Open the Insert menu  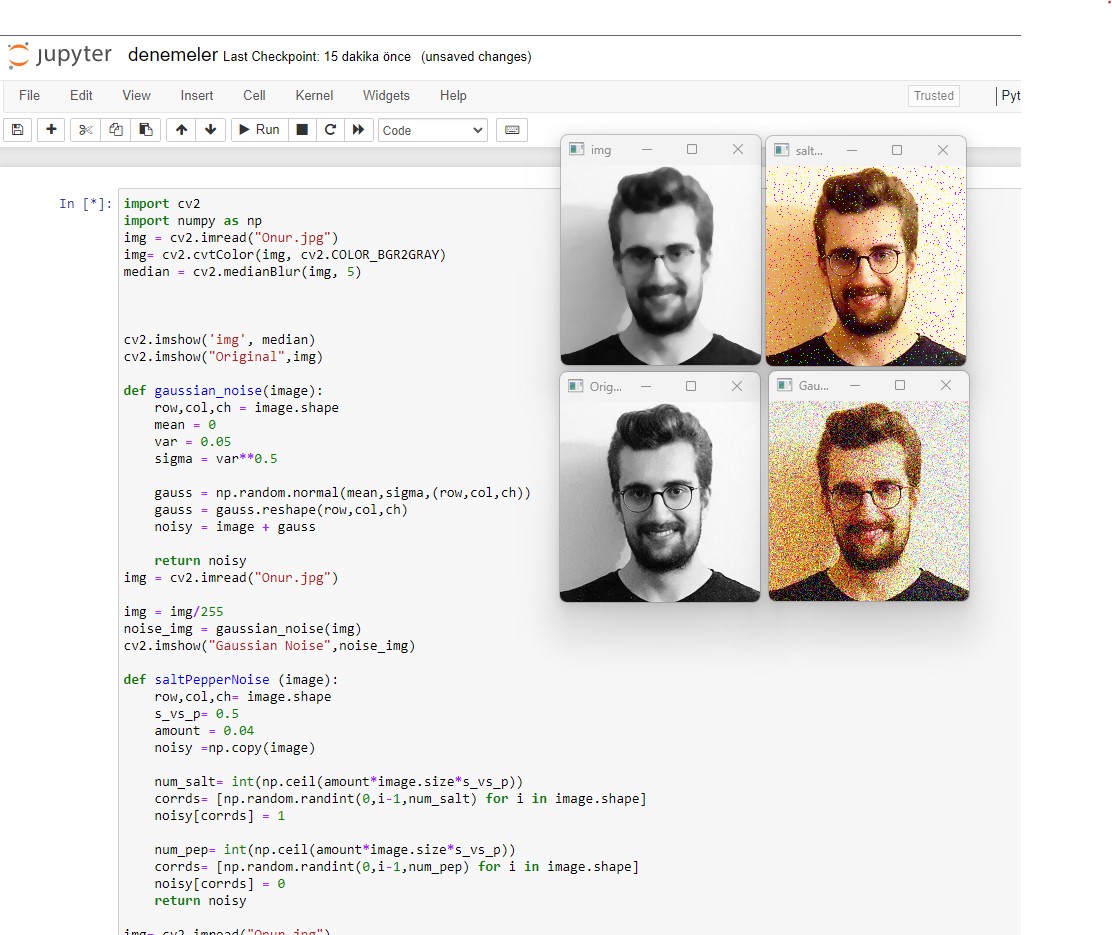pyautogui.click(x=196, y=96)
